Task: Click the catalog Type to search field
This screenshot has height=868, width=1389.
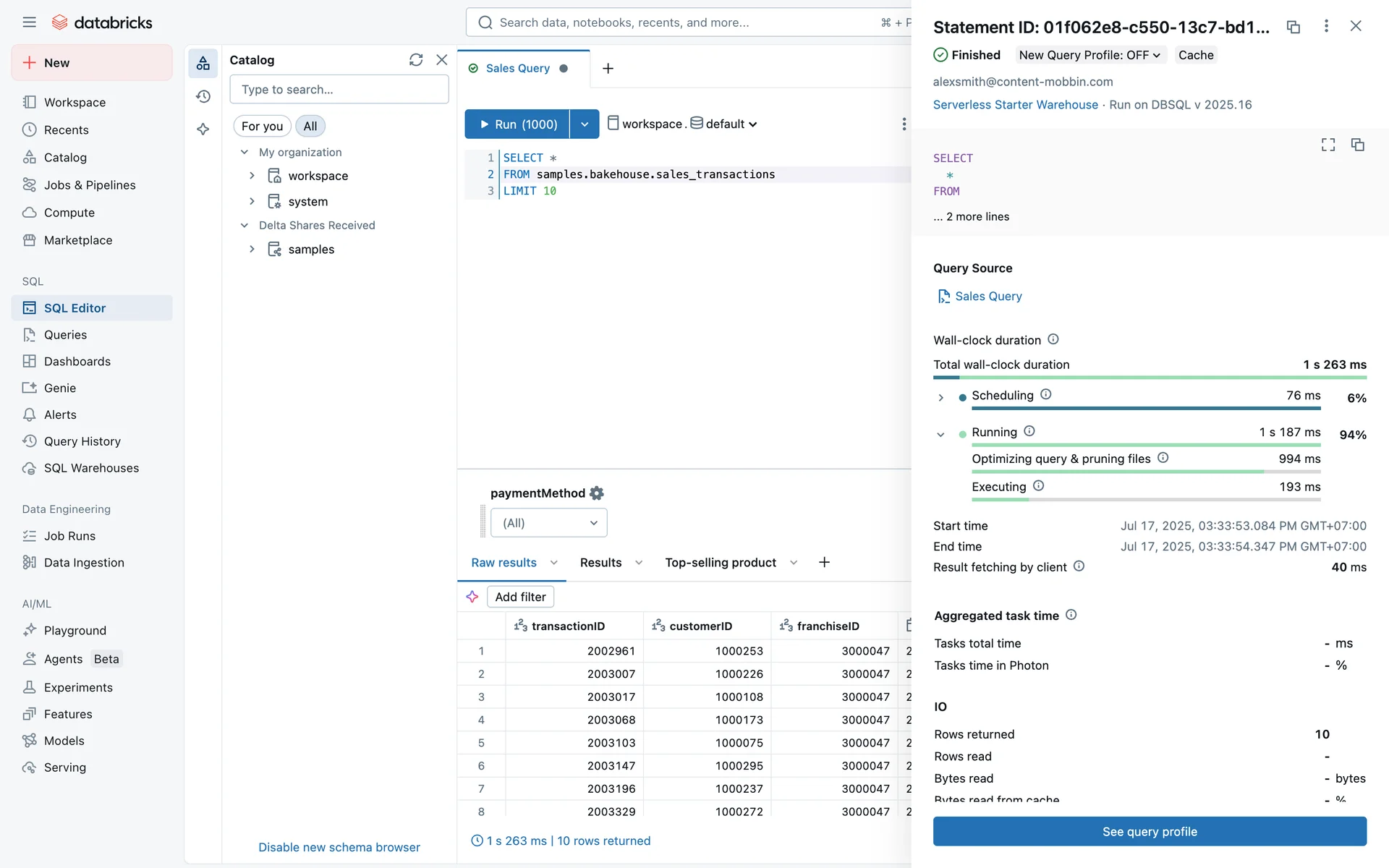Action: click(339, 90)
